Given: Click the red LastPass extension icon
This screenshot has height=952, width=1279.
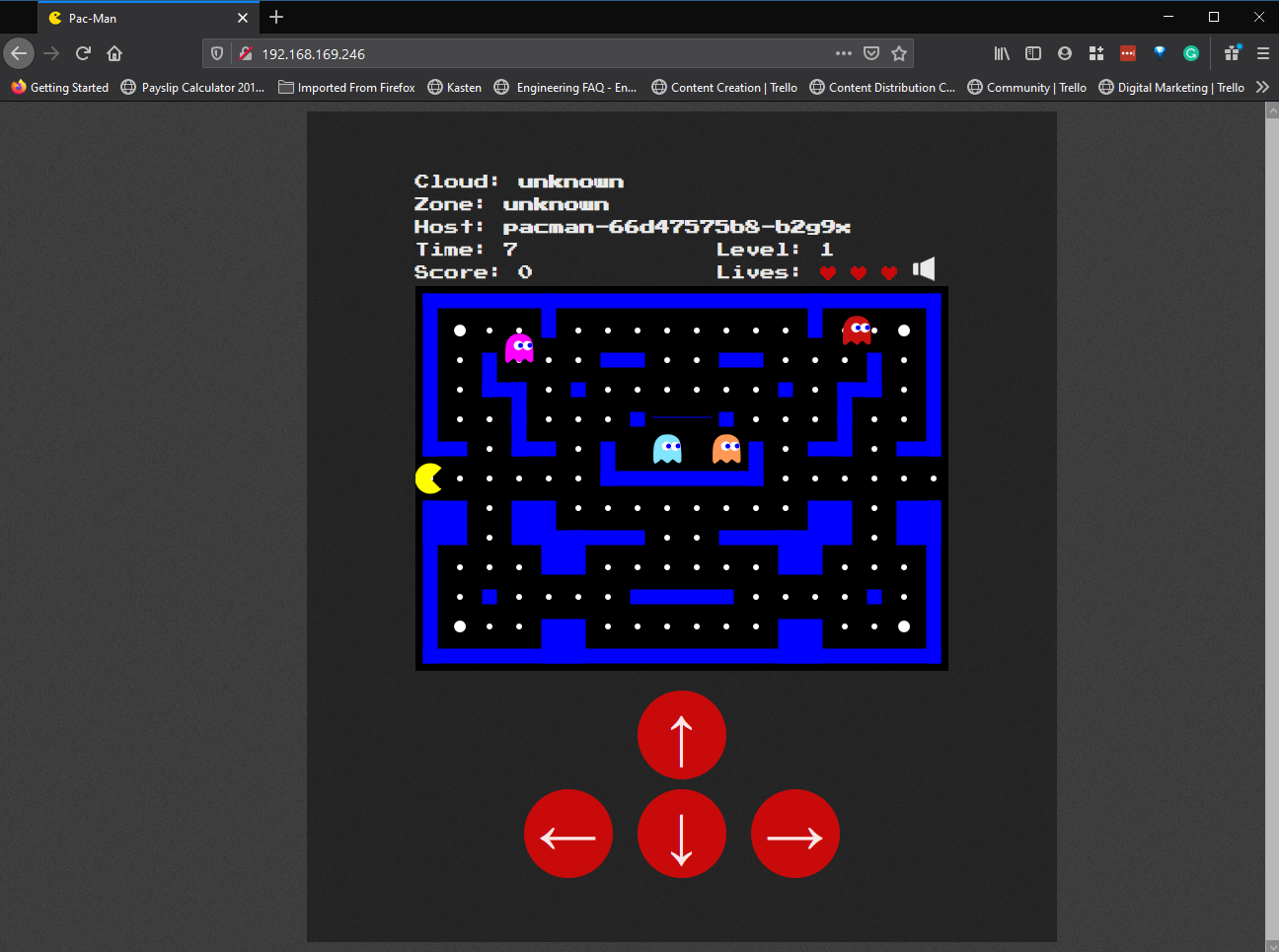Looking at the screenshot, I should tap(1128, 53).
